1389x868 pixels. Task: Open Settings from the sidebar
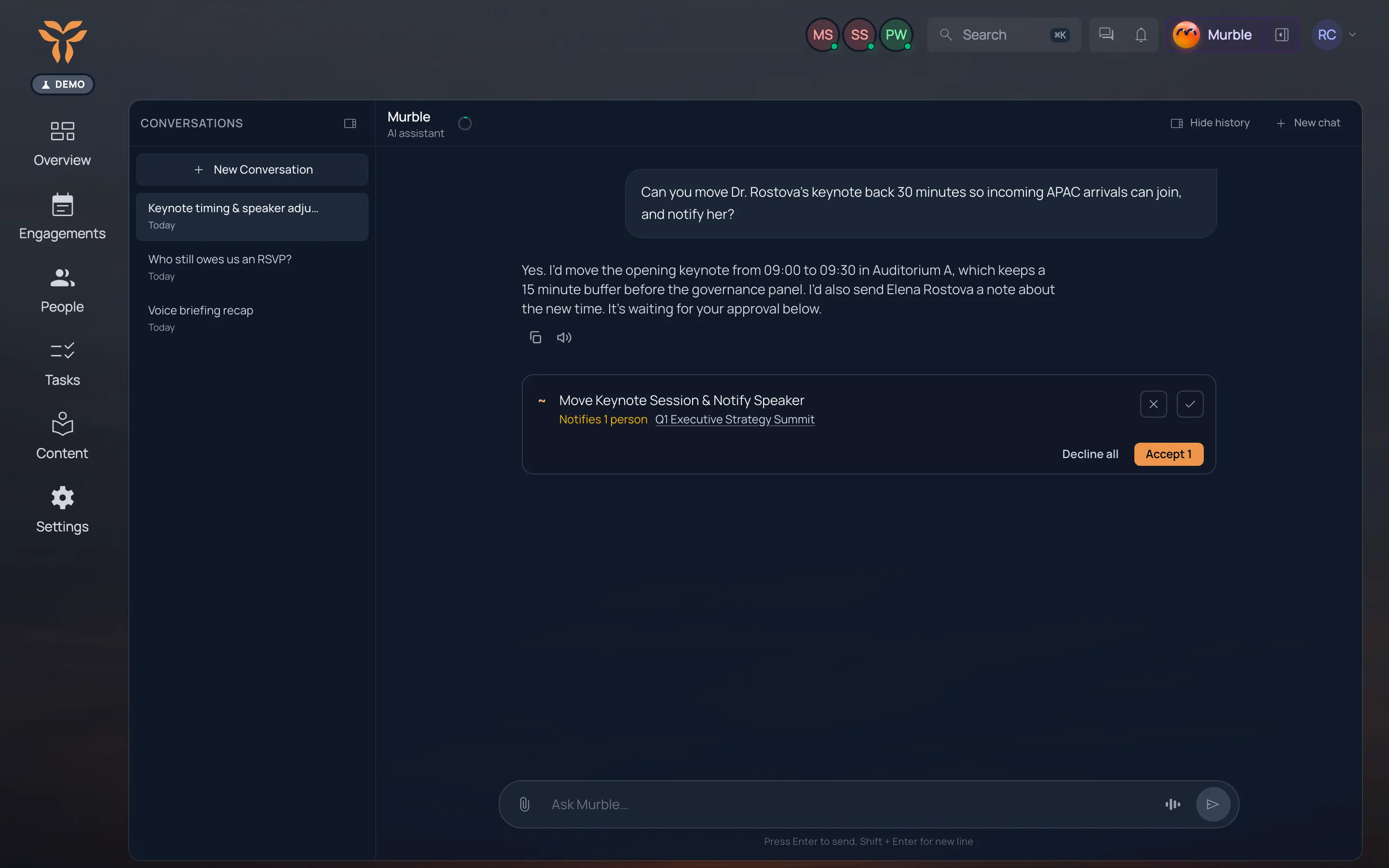tap(62, 510)
